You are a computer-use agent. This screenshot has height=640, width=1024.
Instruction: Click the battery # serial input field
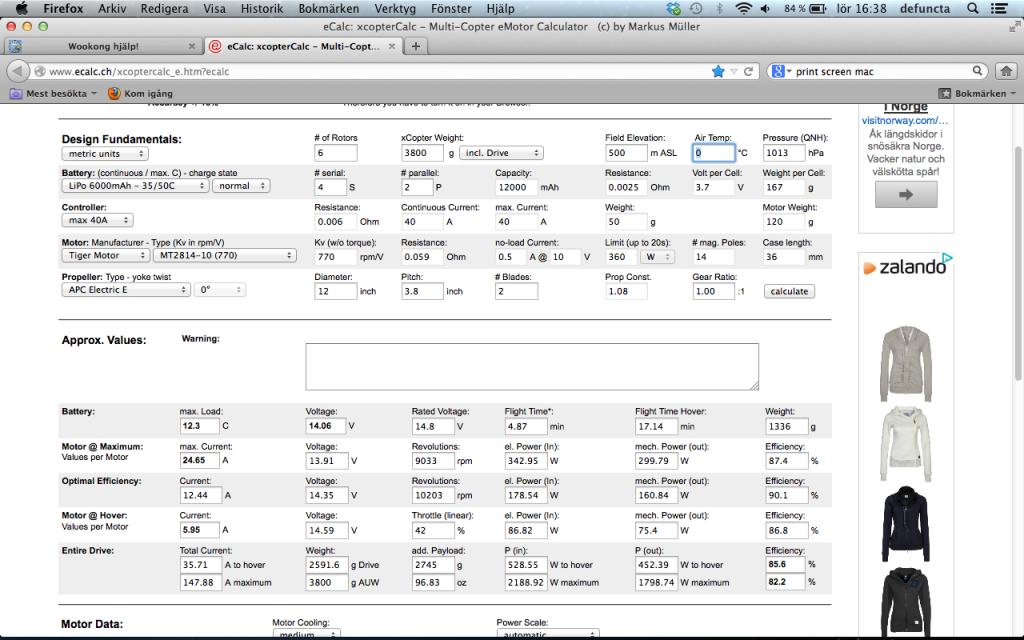(330, 187)
